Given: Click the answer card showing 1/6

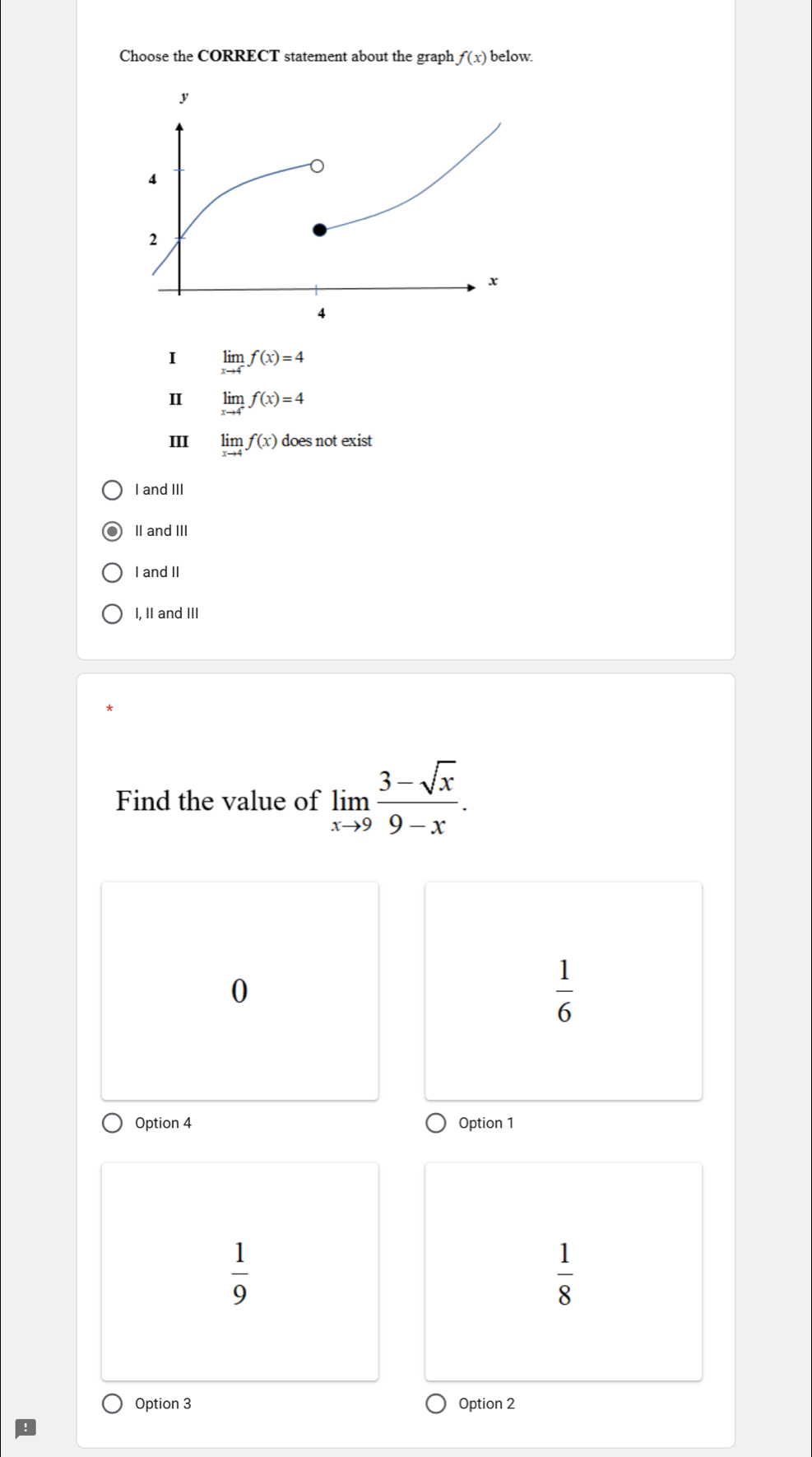Looking at the screenshot, I should [x=564, y=990].
